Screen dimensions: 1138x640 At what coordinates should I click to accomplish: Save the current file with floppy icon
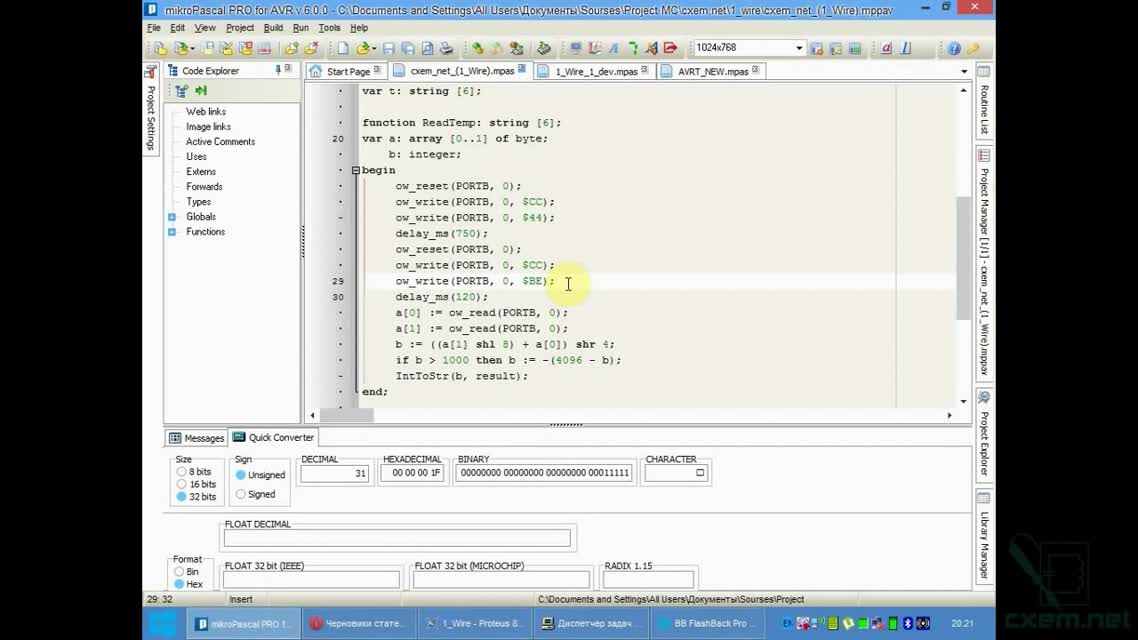388,48
